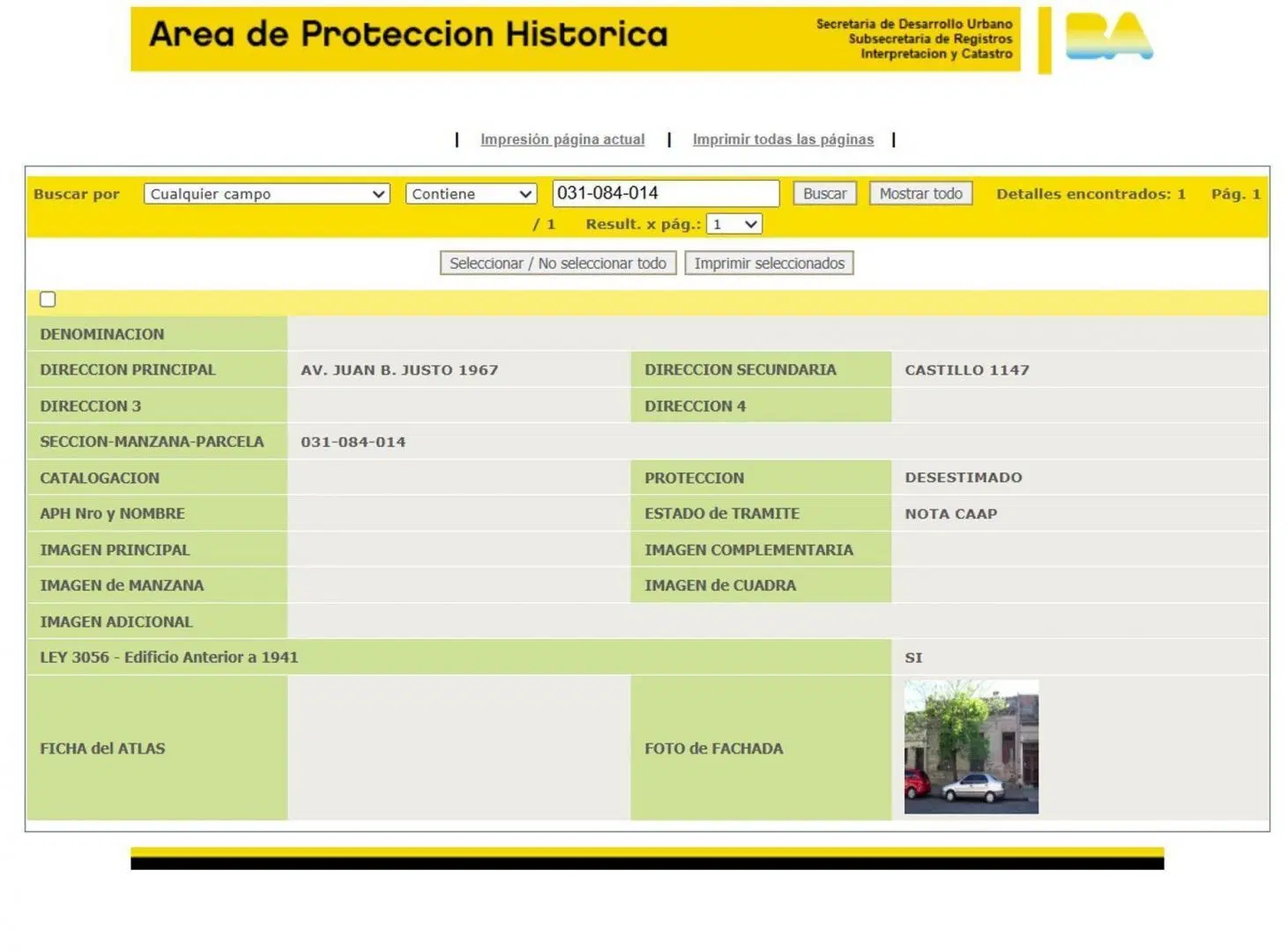The height and width of the screenshot is (952, 1288).
Task: Click 'LEY 3056 - Edificio Anterior a 1941' label
Action: 169,657
